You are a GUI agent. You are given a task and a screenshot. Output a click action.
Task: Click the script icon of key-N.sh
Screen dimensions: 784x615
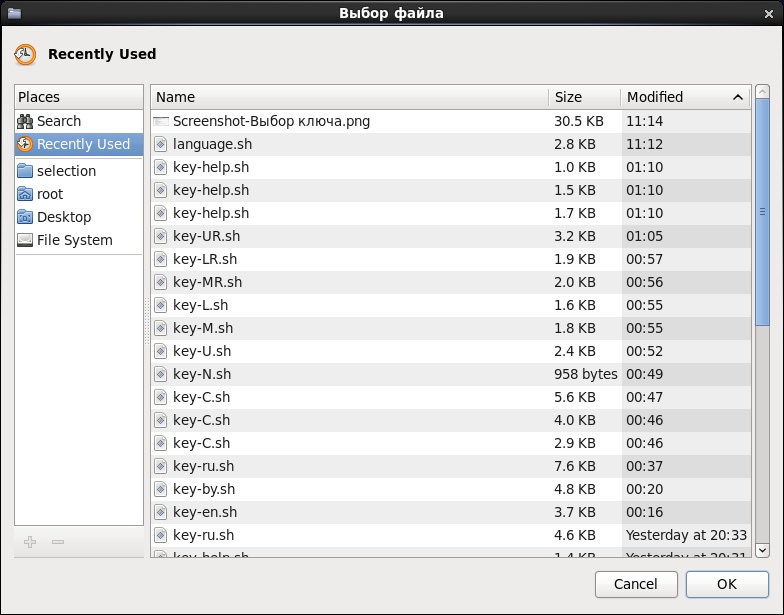coord(160,374)
